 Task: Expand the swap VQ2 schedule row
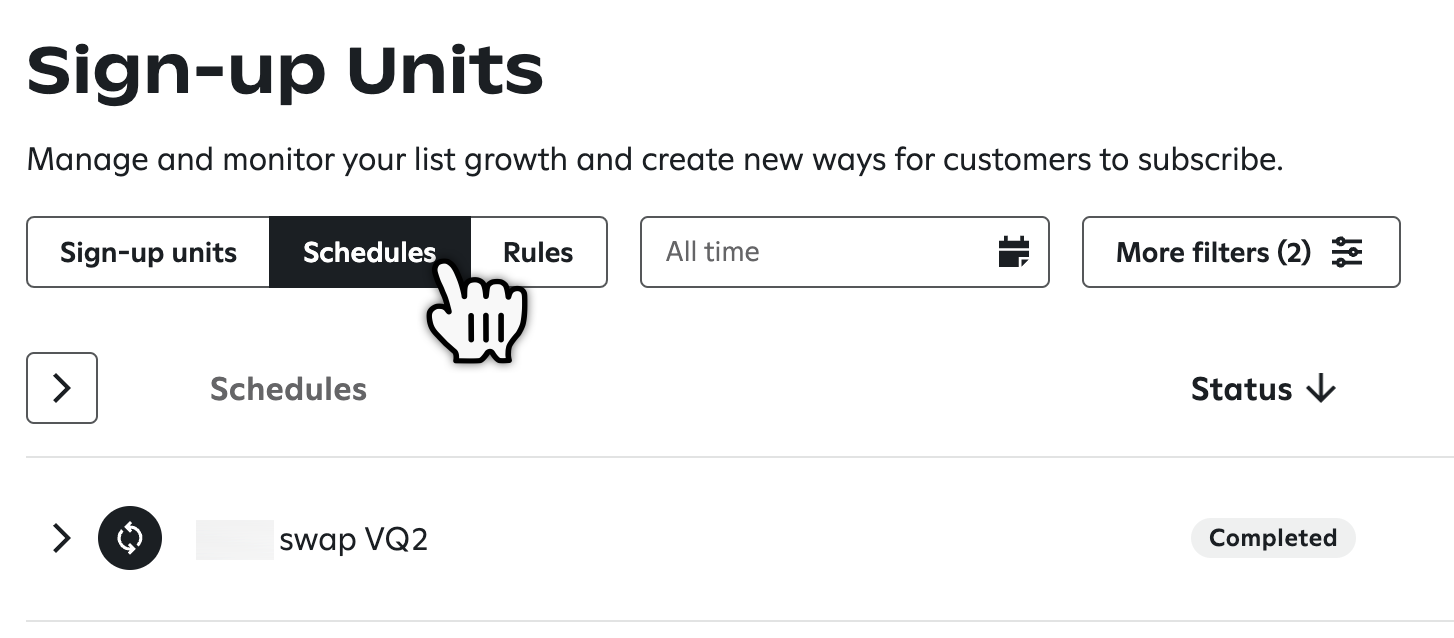(x=61, y=538)
